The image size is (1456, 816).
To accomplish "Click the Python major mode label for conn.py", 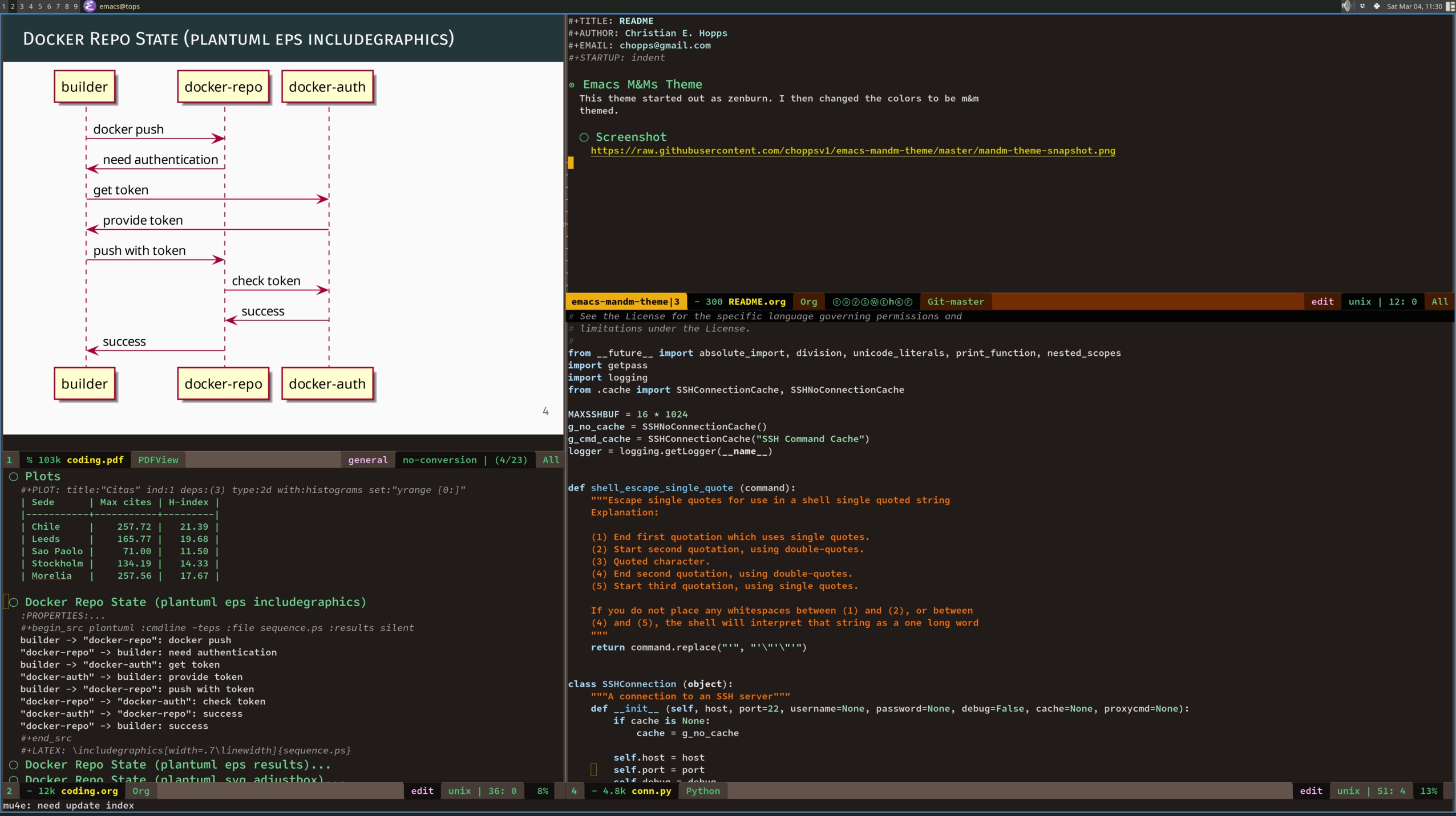I will (702, 791).
